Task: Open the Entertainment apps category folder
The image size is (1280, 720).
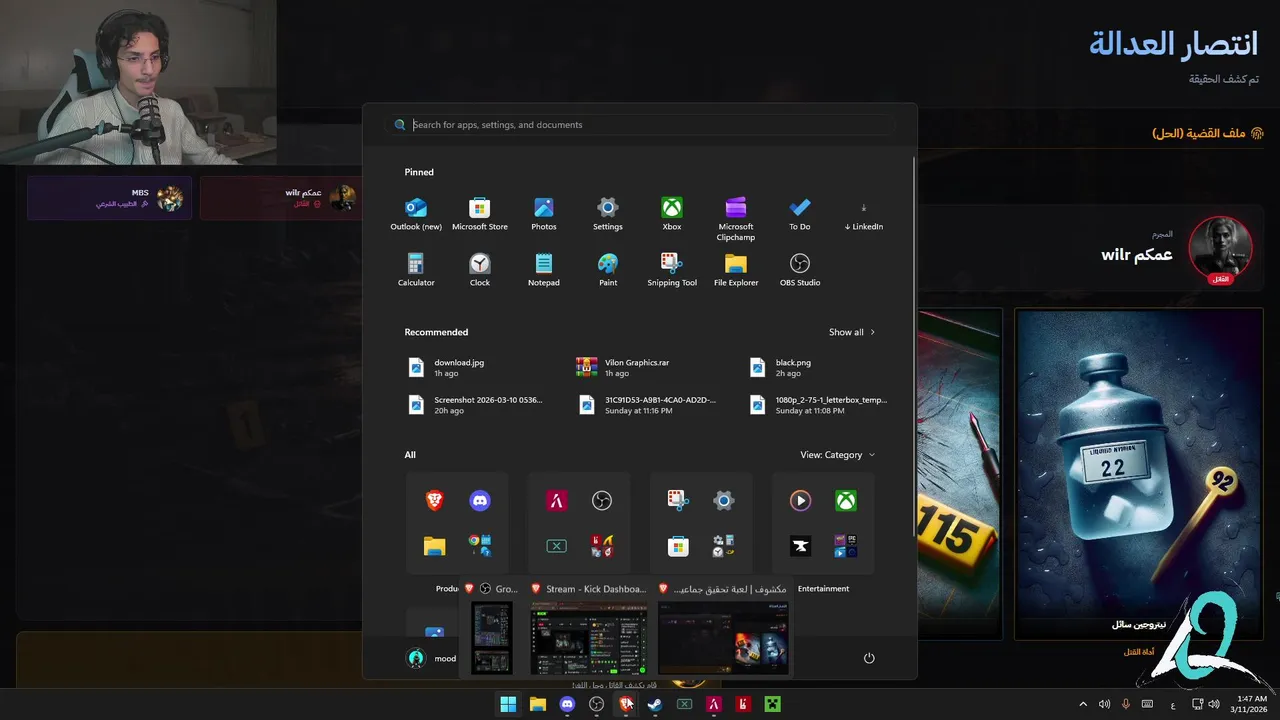Action: (823, 523)
